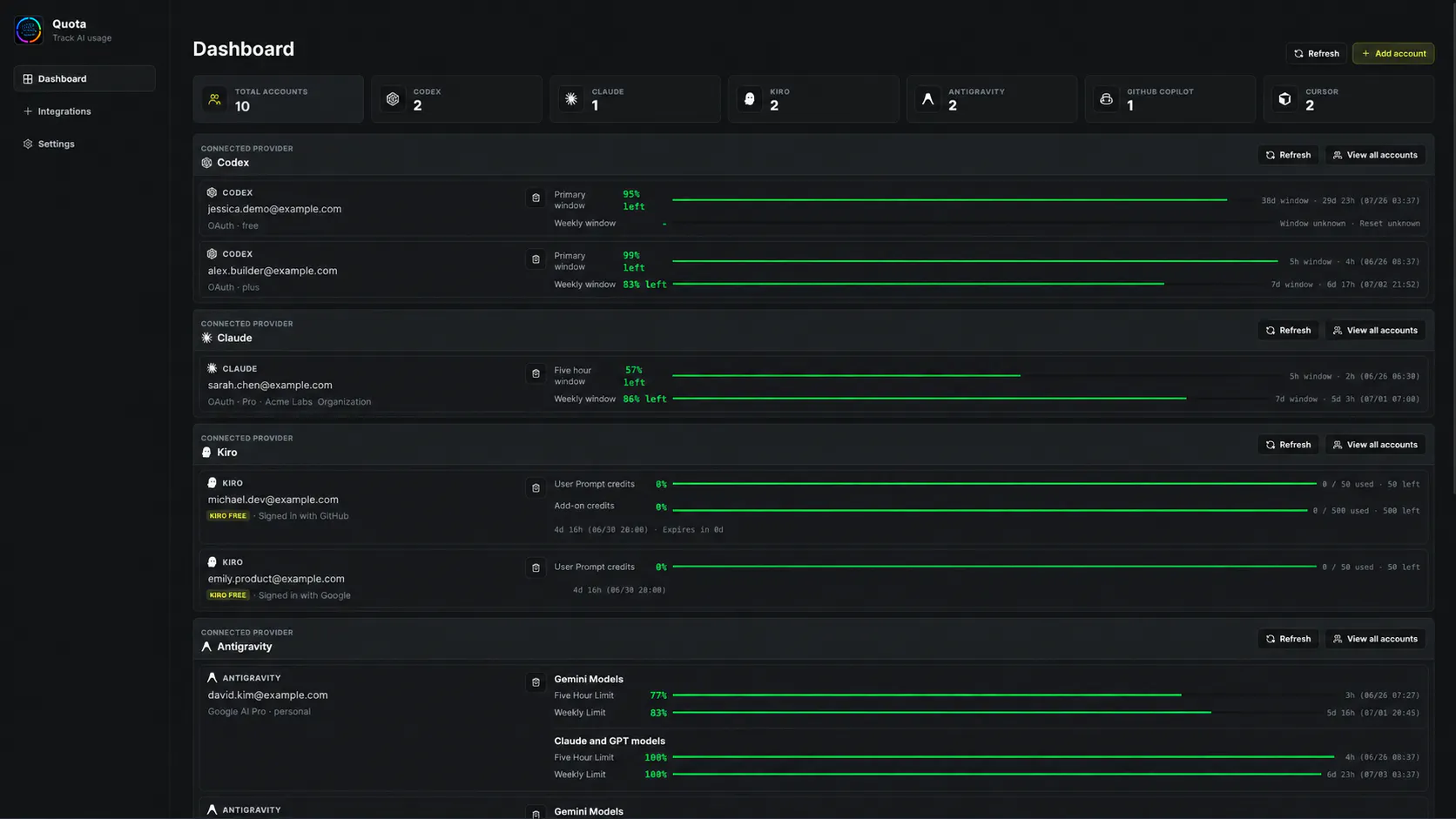Image resolution: width=1456 pixels, height=819 pixels.
Task: Click clipboard icon for emily.product@example.com
Action: (536, 567)
